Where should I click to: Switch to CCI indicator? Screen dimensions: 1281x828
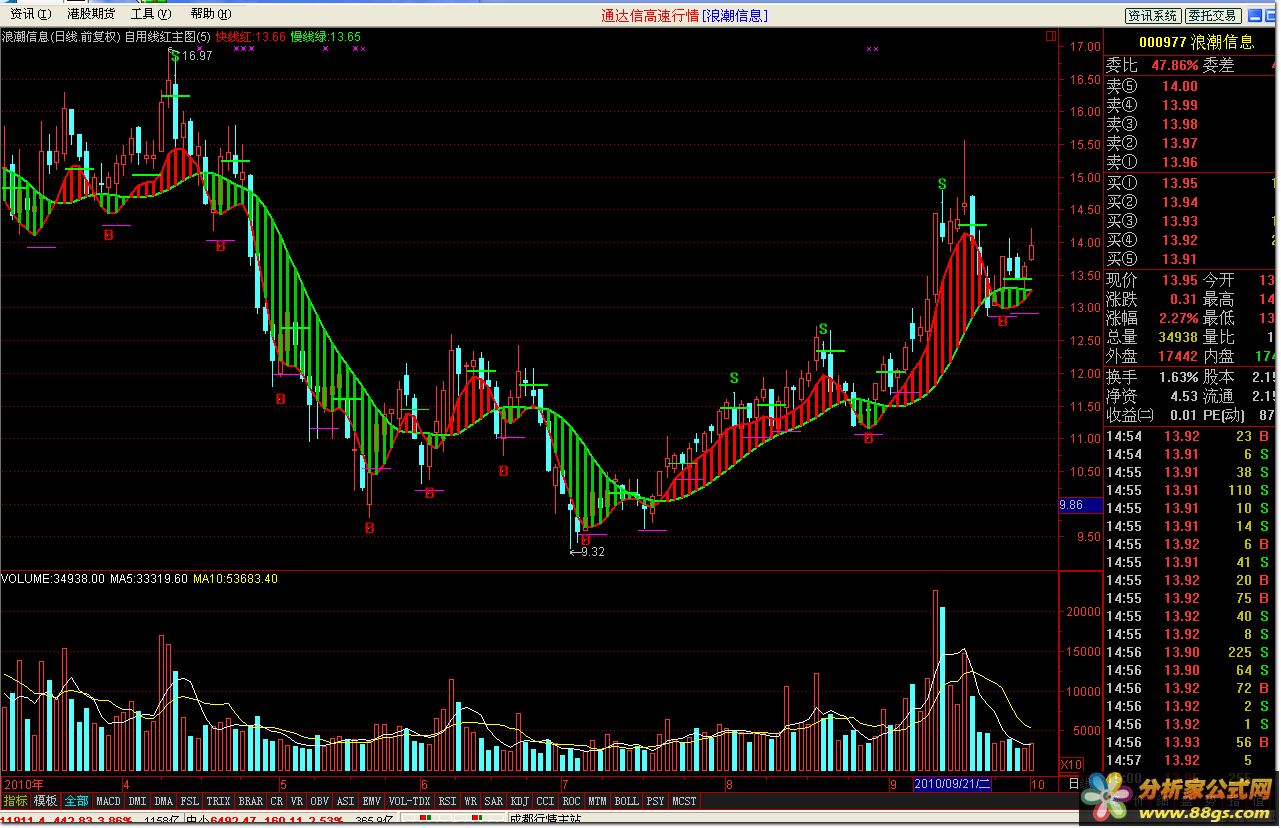click(x=545, y=801)
